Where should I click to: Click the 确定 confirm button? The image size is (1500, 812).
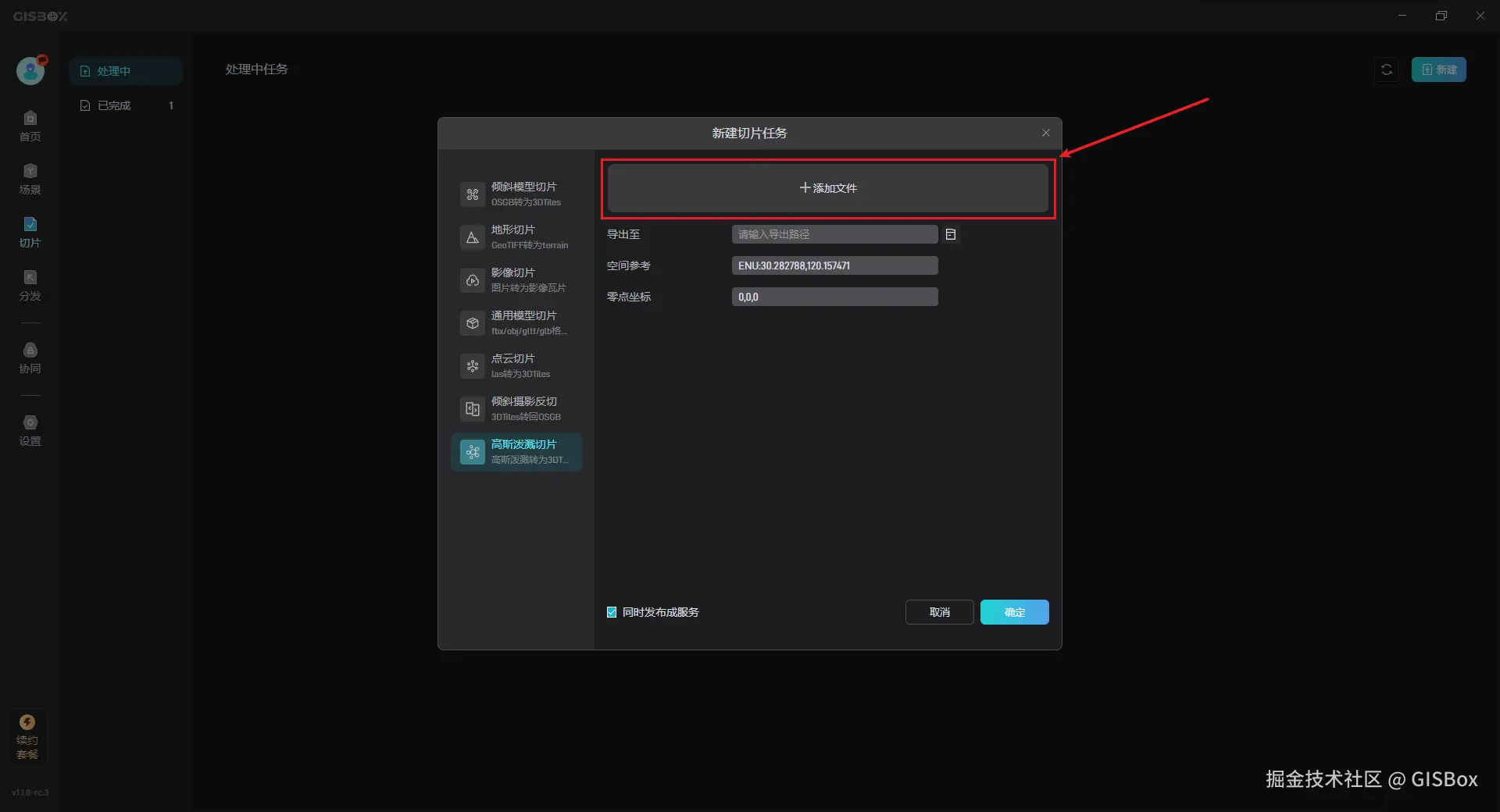1014,612
